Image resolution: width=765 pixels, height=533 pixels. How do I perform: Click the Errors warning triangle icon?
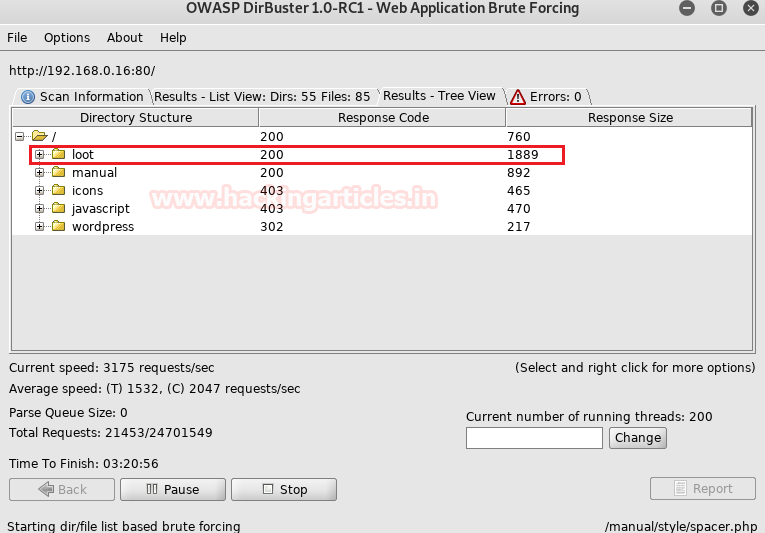click(x=518, y=97)
